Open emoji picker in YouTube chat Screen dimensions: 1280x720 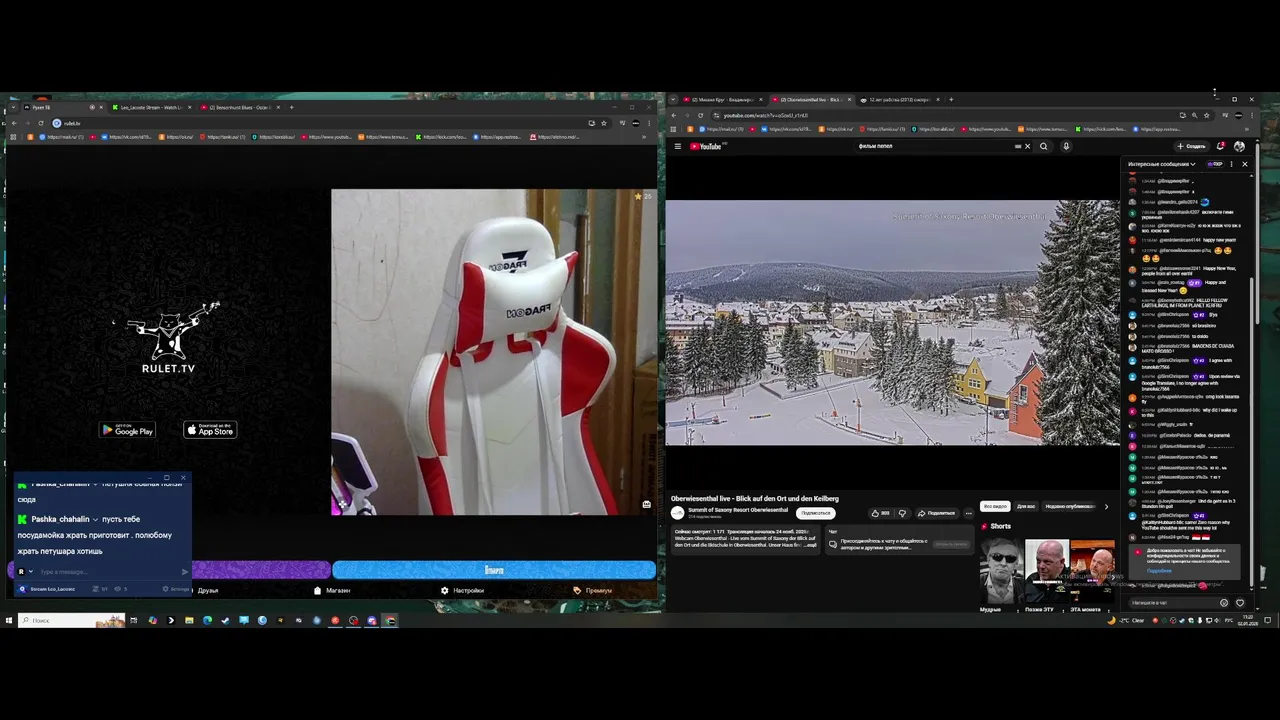click(1224, 603)
